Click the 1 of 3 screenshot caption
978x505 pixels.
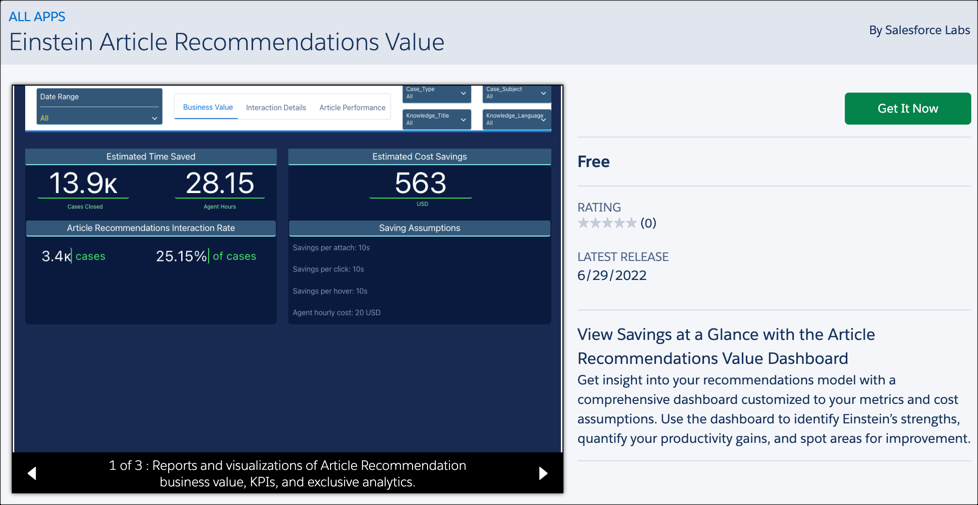pos(287,474)
